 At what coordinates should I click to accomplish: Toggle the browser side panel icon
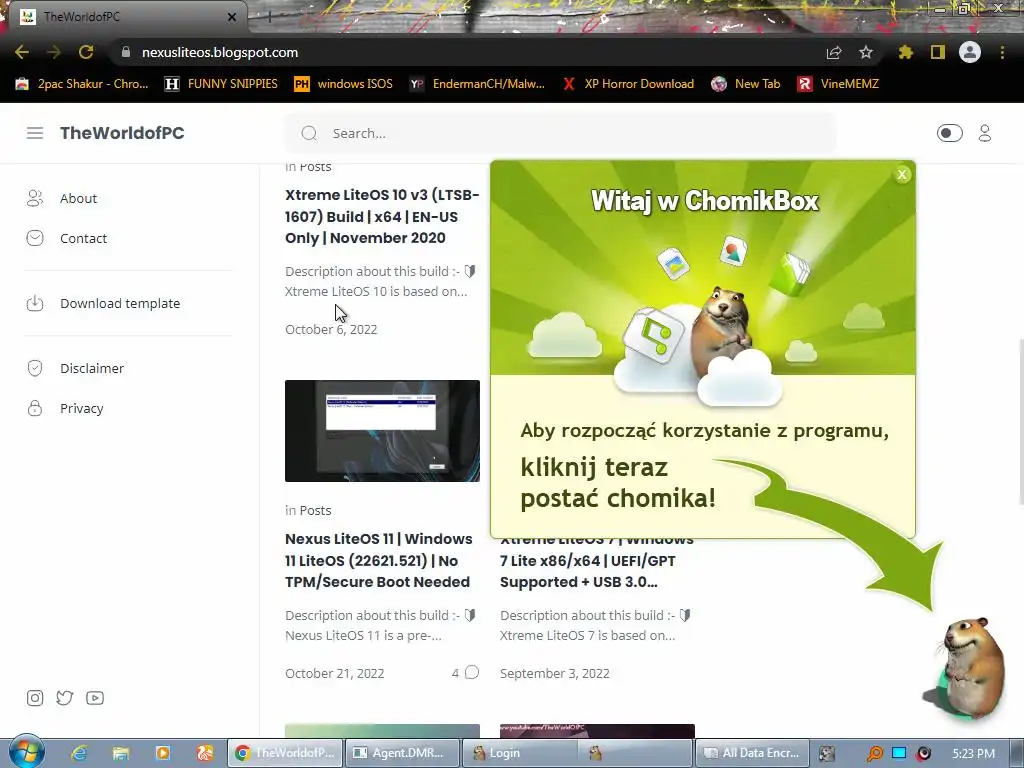tap(938, 52)
